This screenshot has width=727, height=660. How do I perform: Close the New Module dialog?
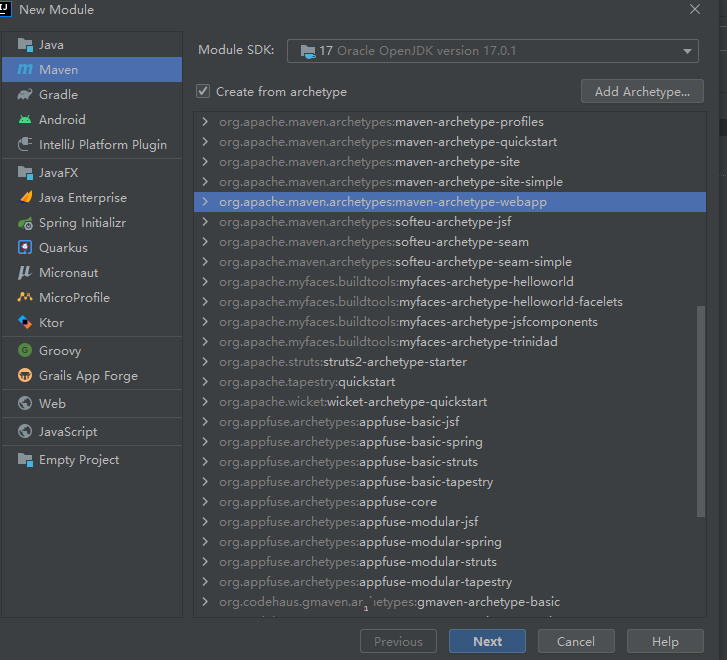[x=695, y=9]
